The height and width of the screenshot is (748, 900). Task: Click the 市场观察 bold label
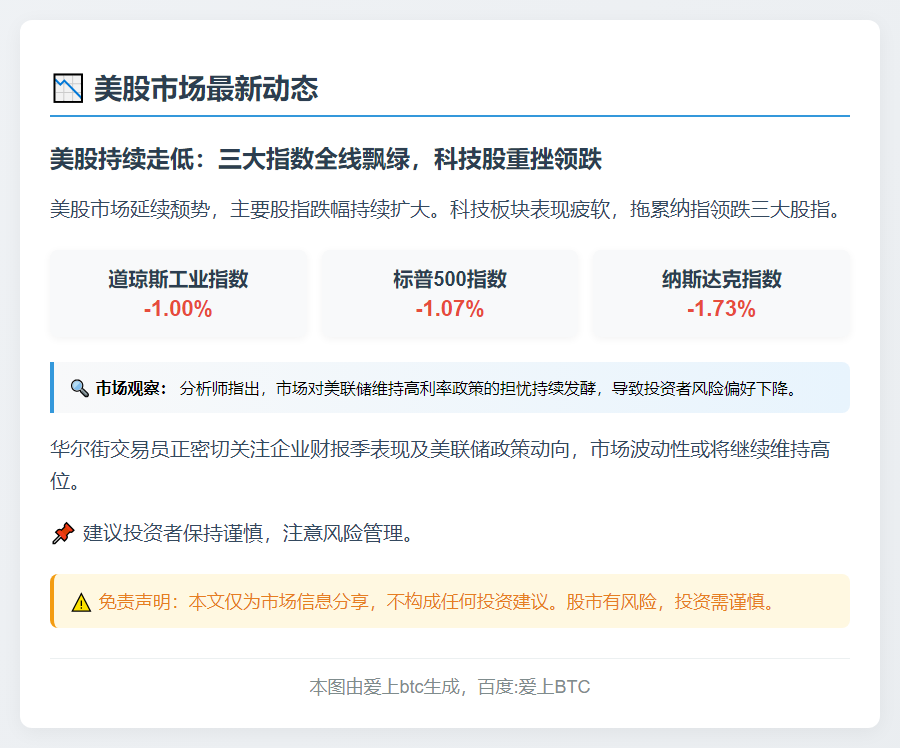tap(133, 388)
